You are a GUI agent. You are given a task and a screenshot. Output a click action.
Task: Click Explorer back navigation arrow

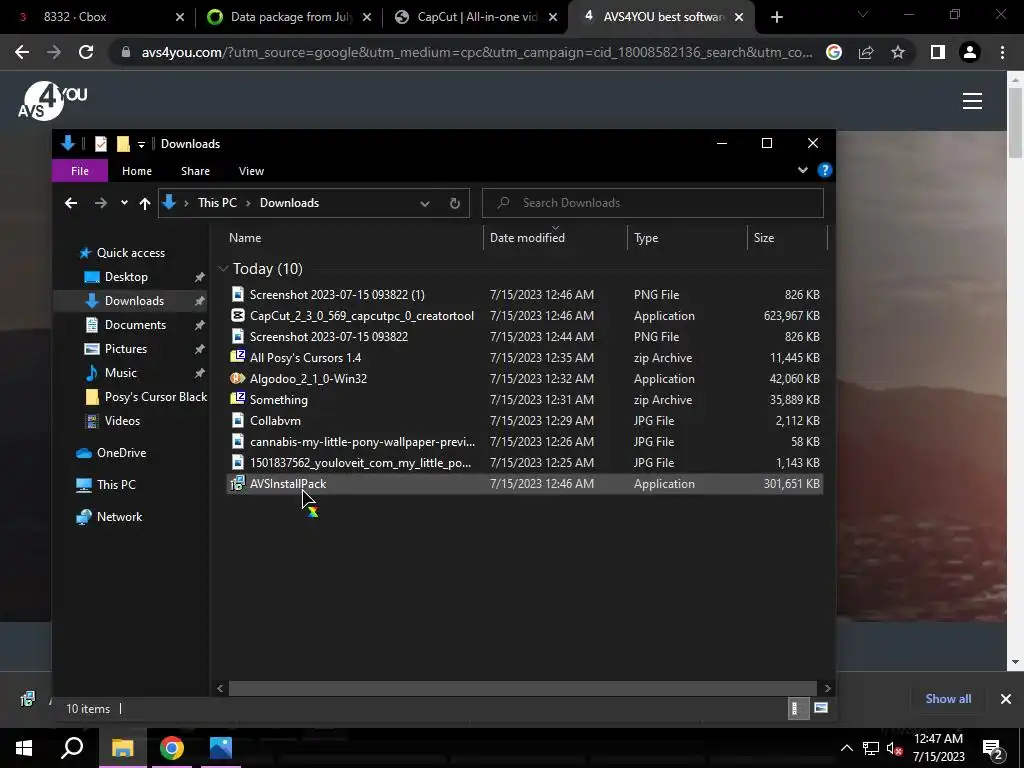(x=71, y=203)
